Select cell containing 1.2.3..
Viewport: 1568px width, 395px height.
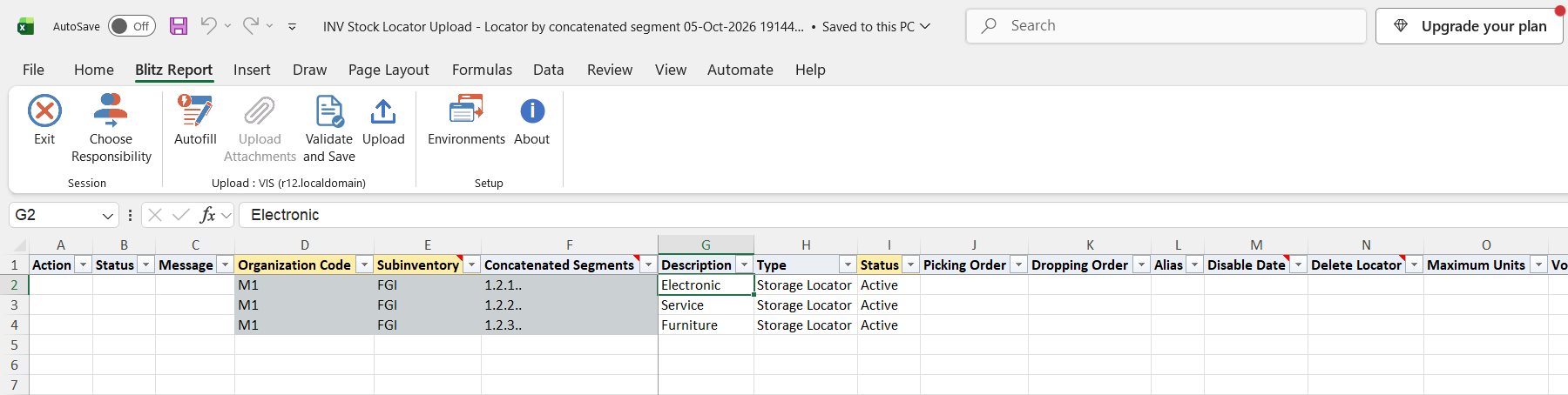[570, 325]
